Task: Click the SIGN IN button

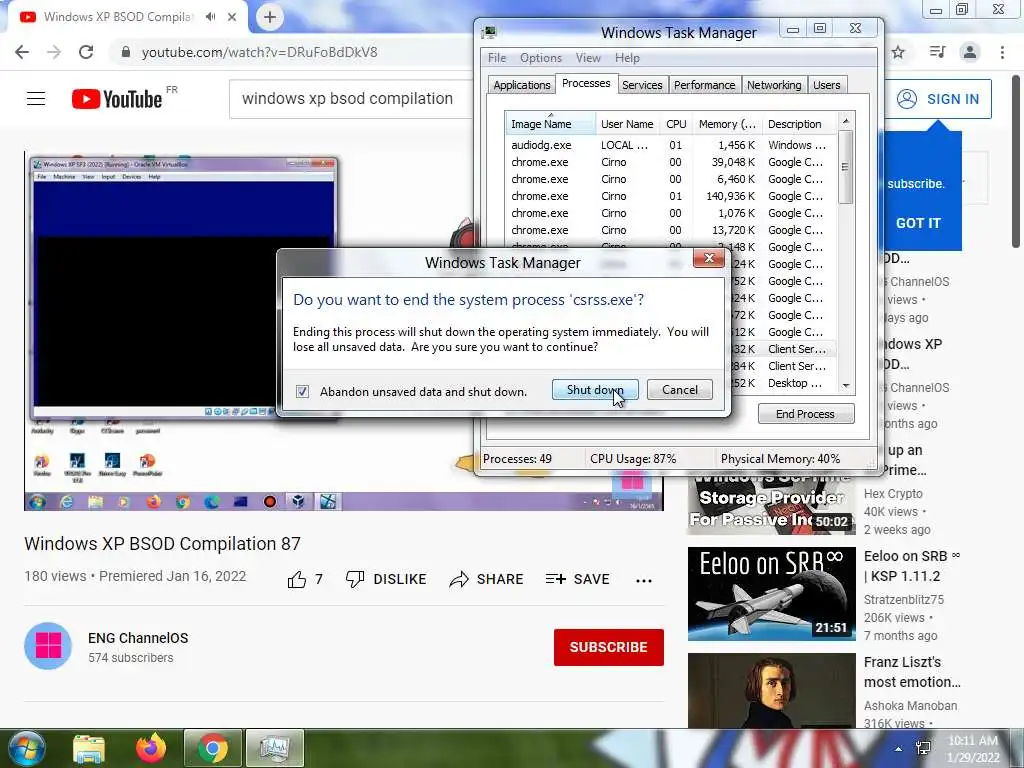Action: [938, 99]
